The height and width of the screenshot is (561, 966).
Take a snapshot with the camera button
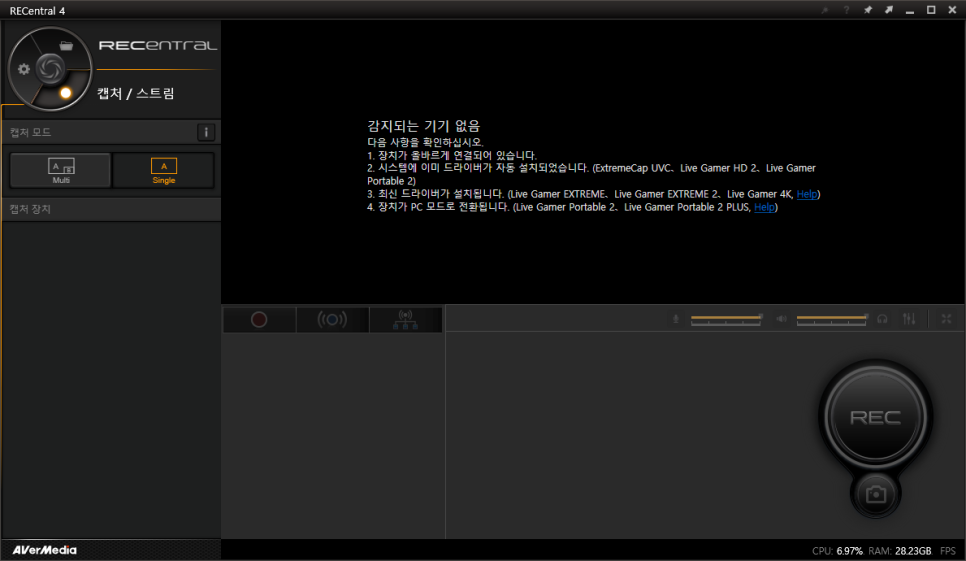point(875,494)
